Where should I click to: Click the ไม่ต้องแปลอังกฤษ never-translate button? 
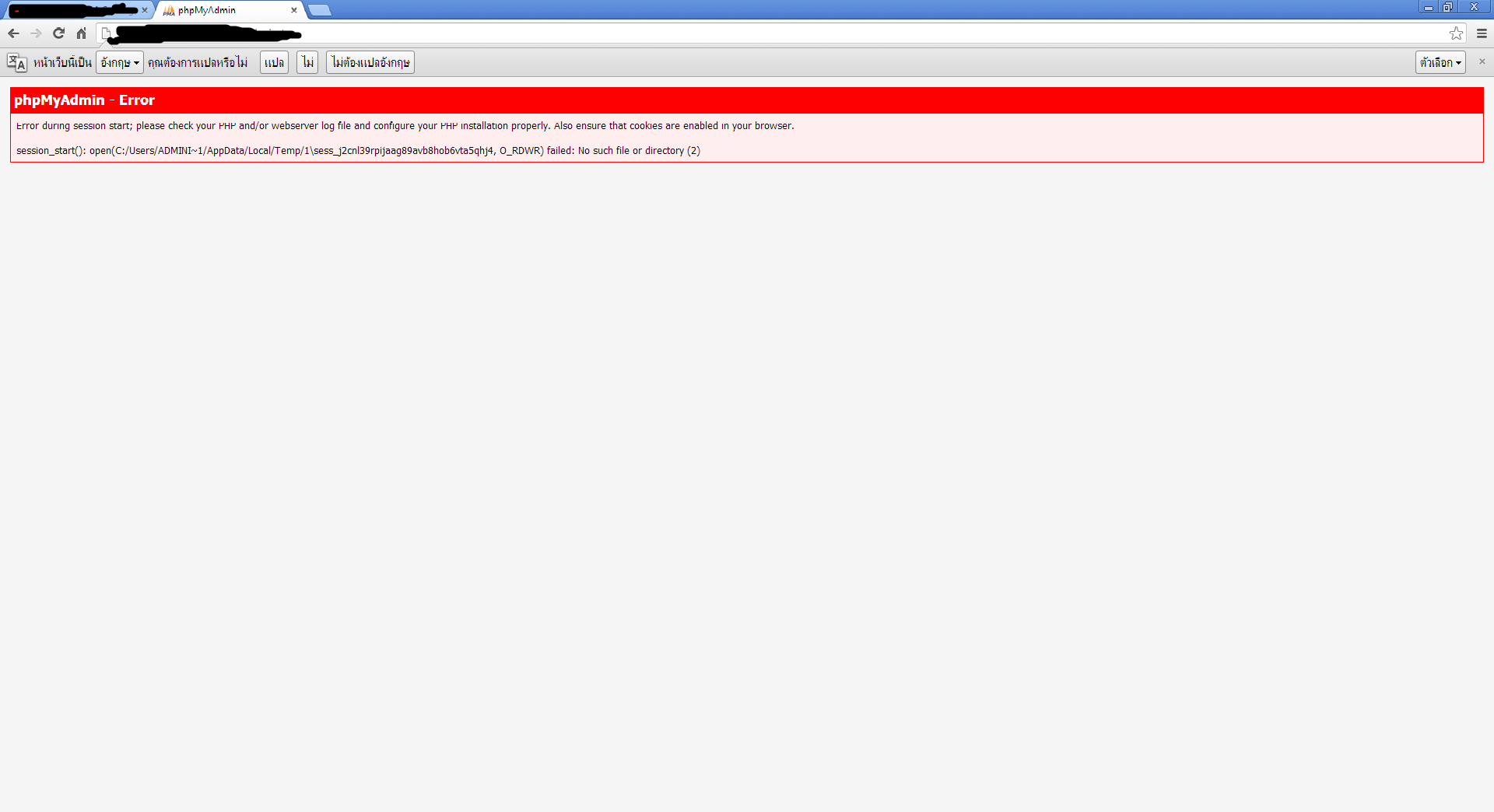click(370, 62)
